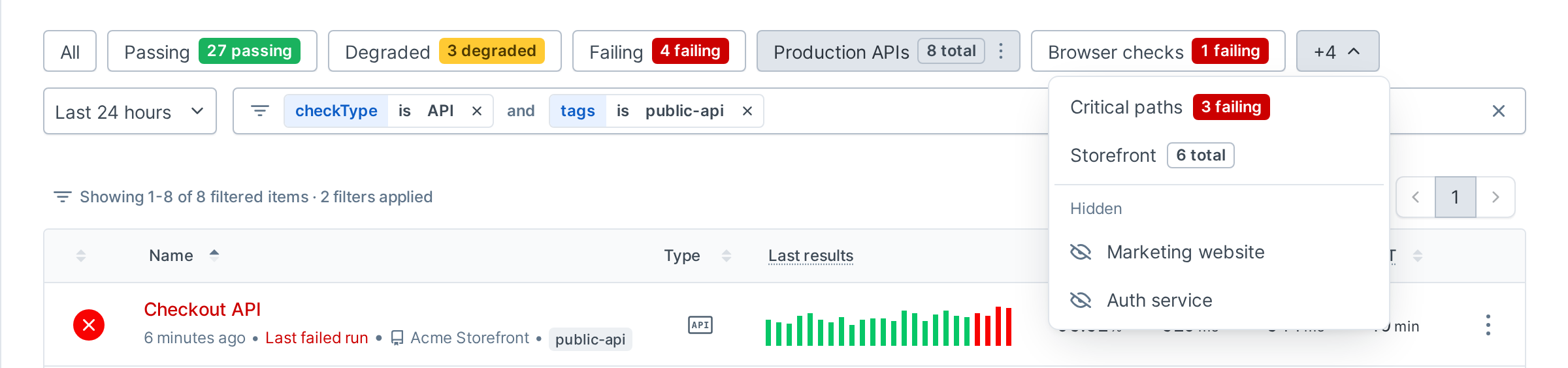The height and width of the screenshot is (368, 1568).
Task: Edit the checkType filter key
Action: pos(336,111)
